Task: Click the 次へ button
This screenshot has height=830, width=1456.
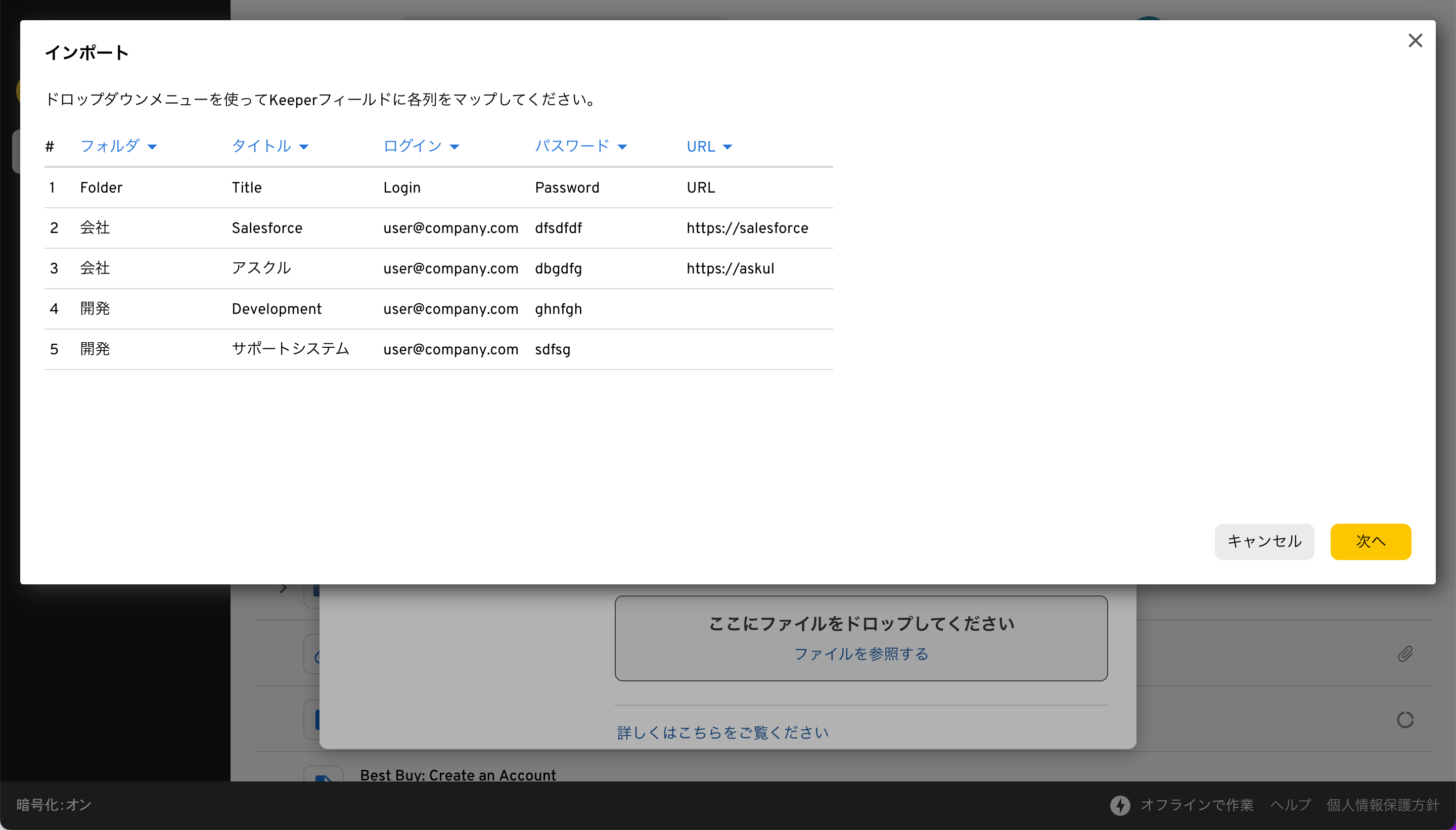Action: [1370, 541]
